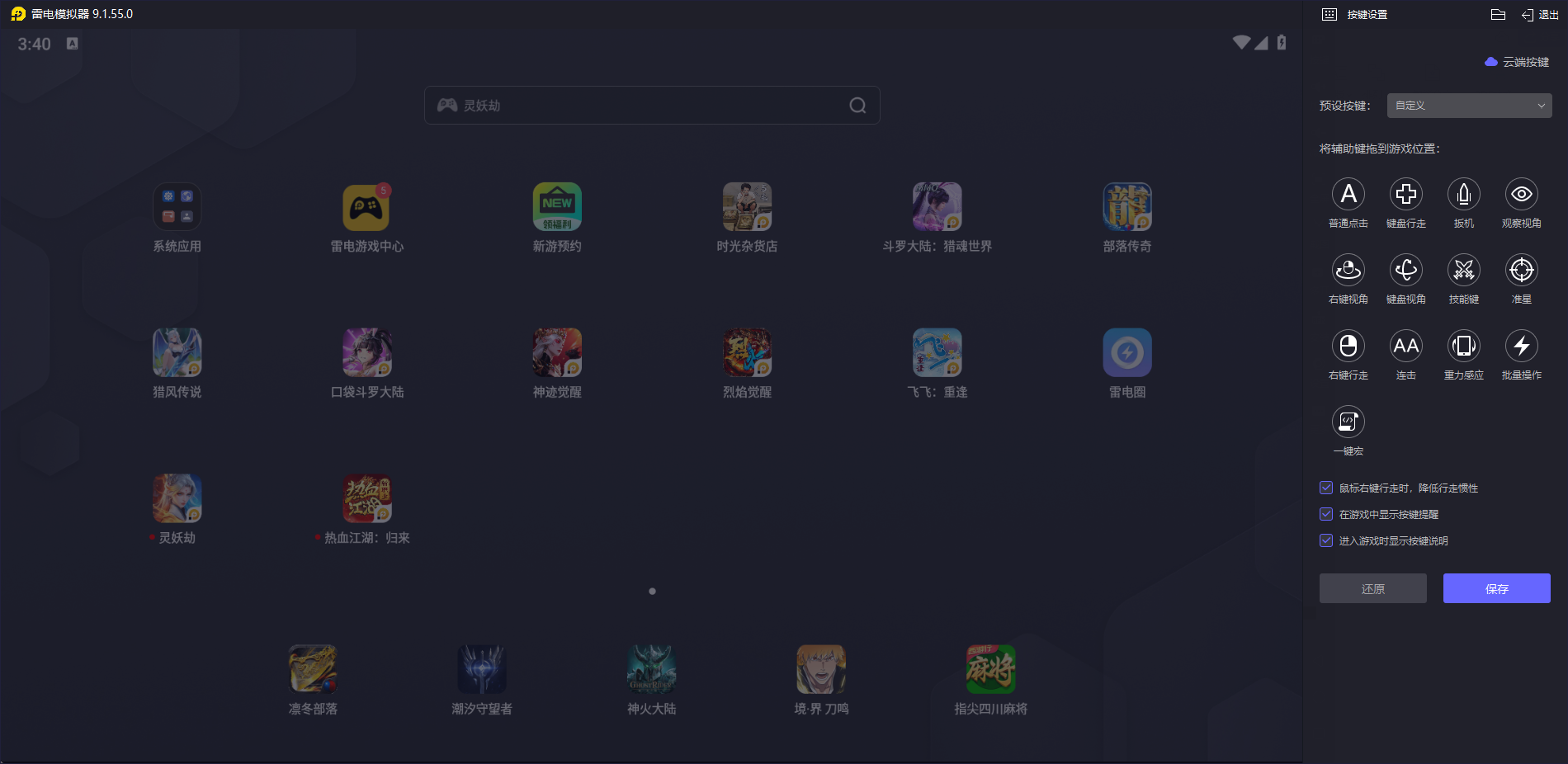Open the 预设按键 preset dropdown
Screen dimensions: 1568x764
tap(1469, 106)
